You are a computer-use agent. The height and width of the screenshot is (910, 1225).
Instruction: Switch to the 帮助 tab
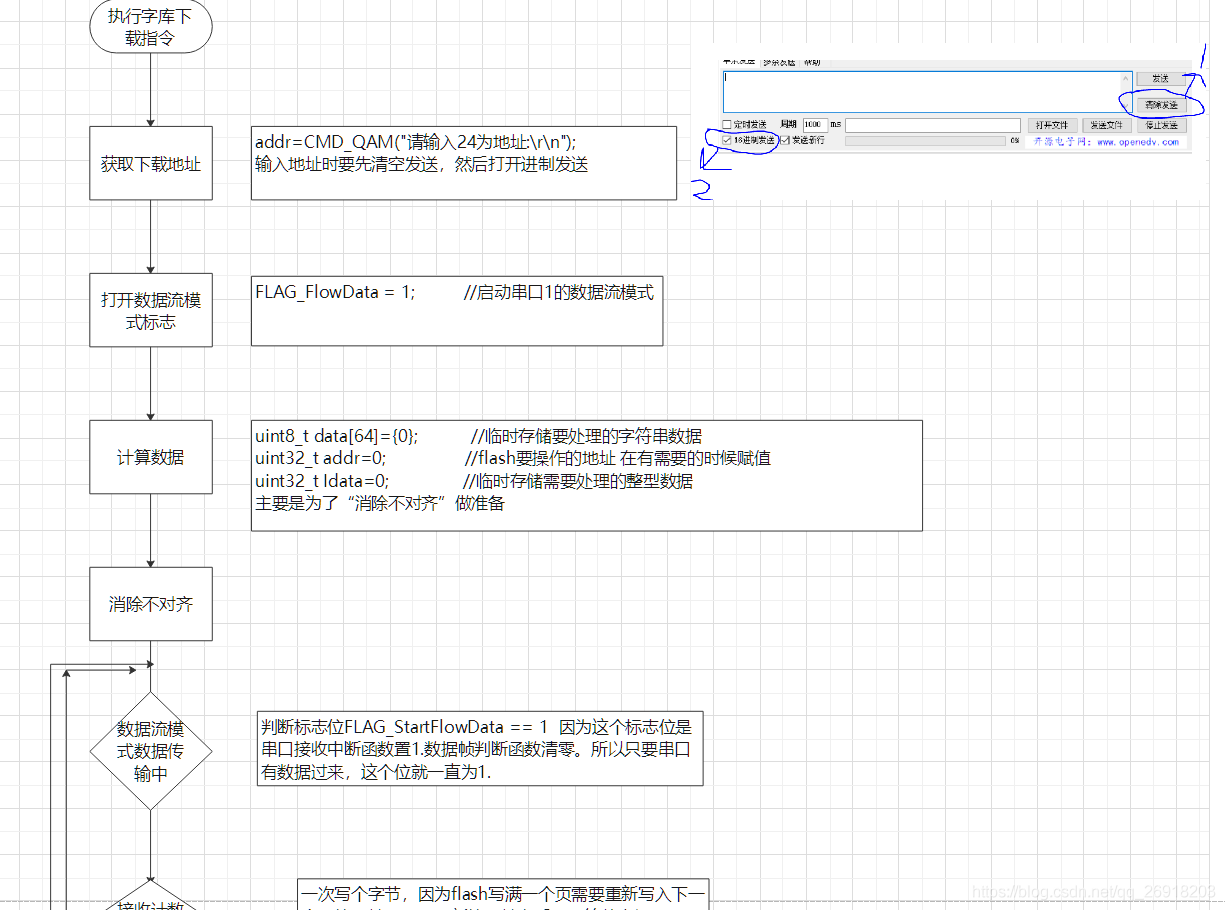point(811,62)
